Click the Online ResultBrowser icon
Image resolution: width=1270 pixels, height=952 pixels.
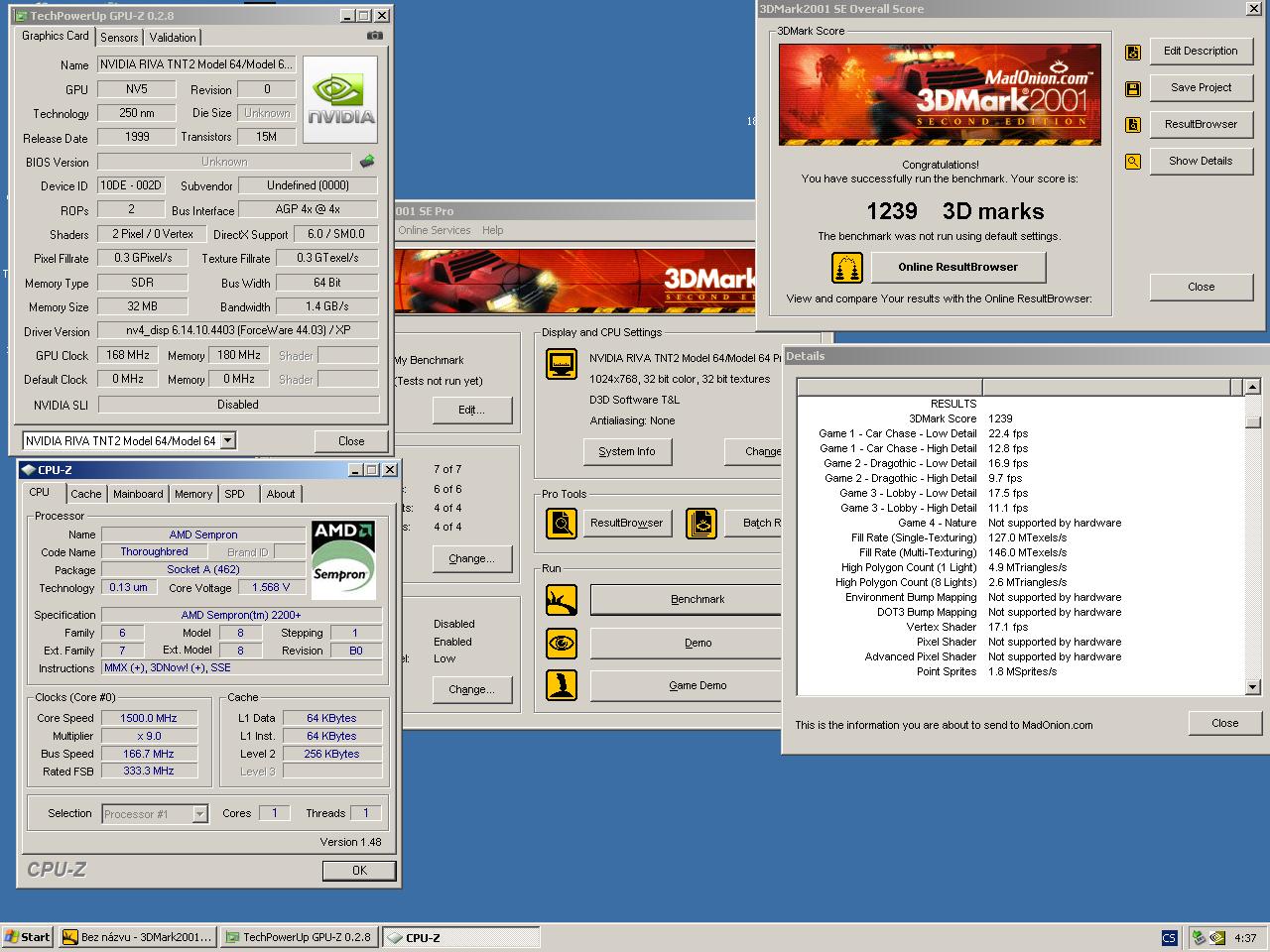(846, 267)
